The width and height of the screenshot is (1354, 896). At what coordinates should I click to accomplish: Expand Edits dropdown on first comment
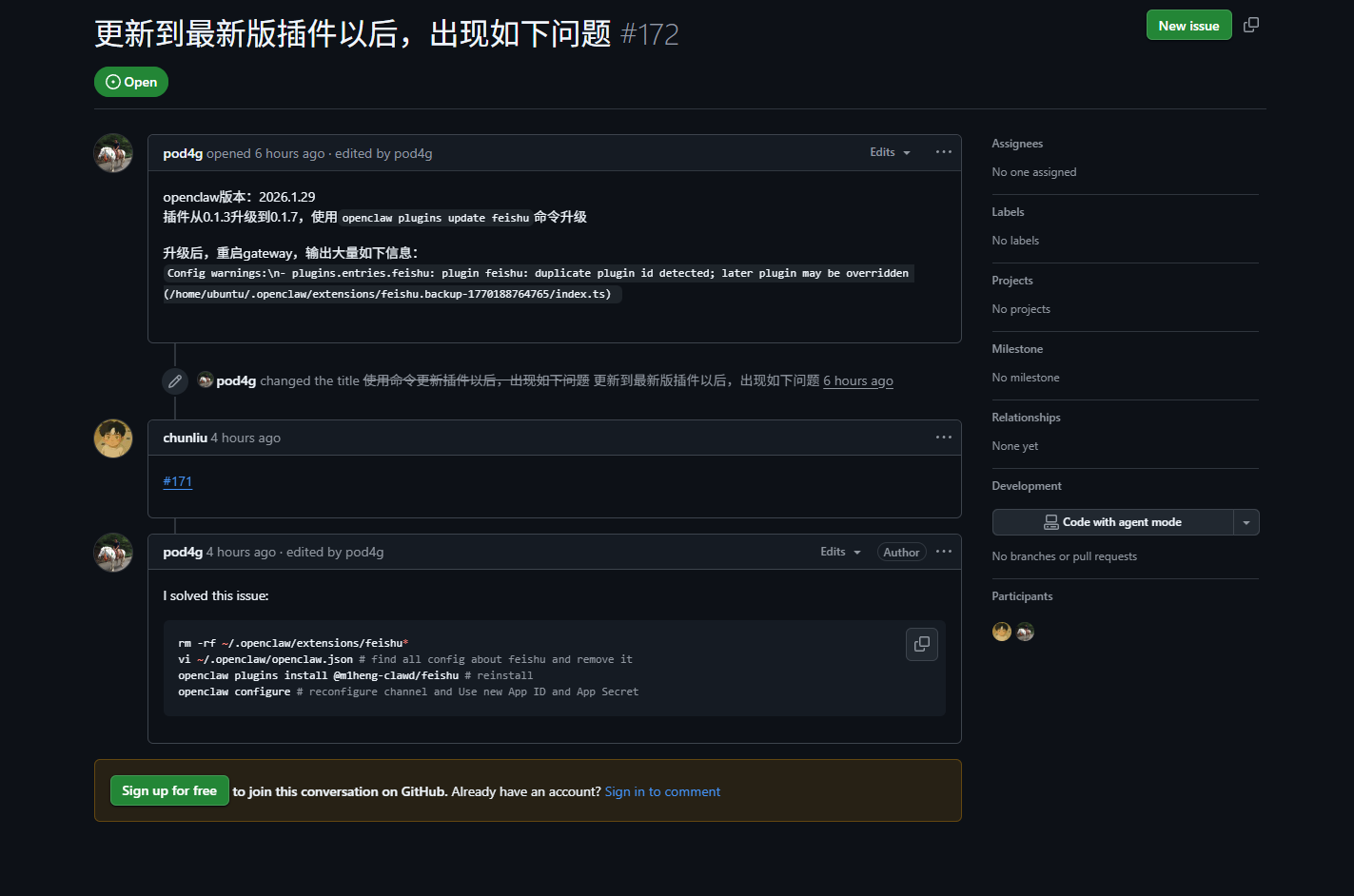(x=890, y=152)
